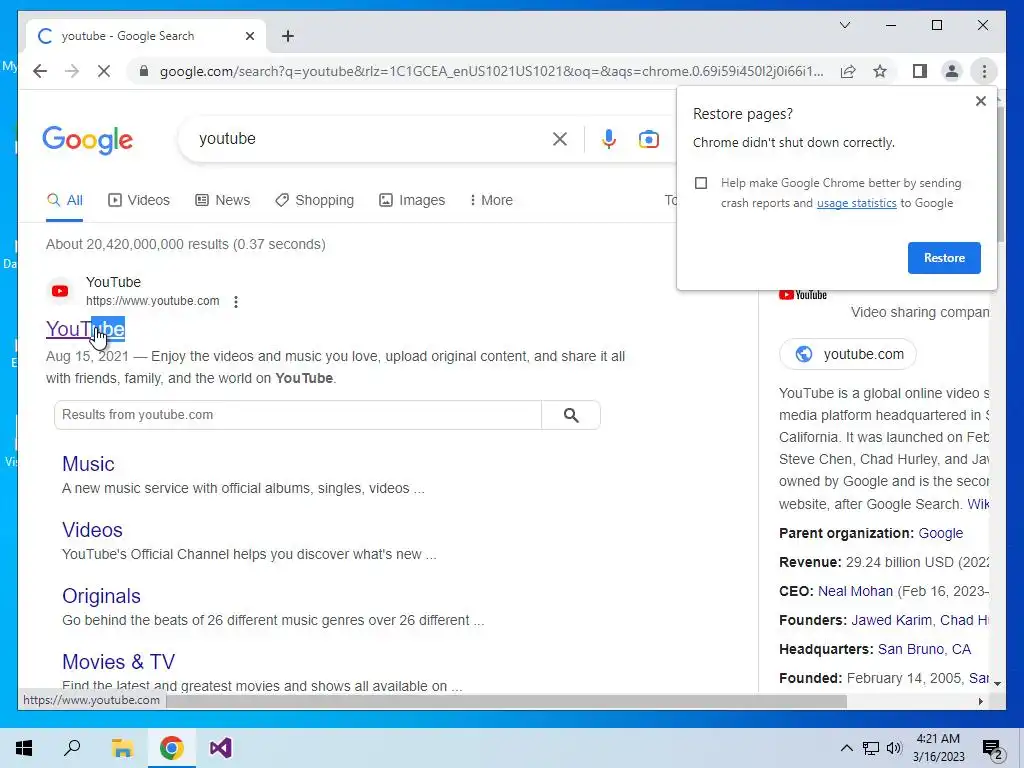Click the YouTube favicon beside the first result

pyautogui.click(x=60, y=291)
